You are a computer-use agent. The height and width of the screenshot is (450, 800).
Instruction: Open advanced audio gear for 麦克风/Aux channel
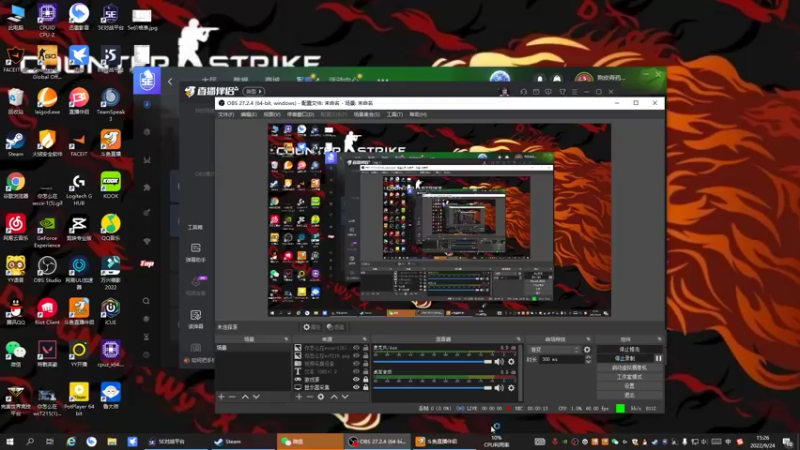click(x=511, y=362)
